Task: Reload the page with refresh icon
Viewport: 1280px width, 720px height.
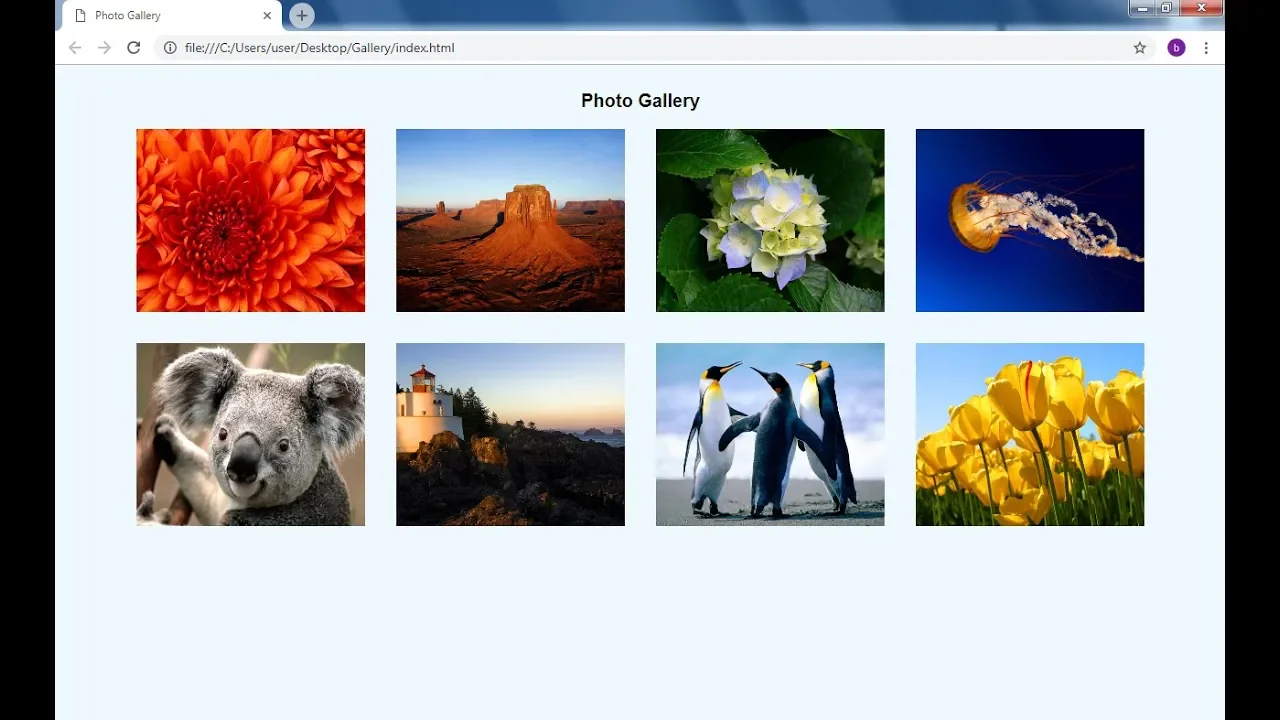Action: pos(133,48)
